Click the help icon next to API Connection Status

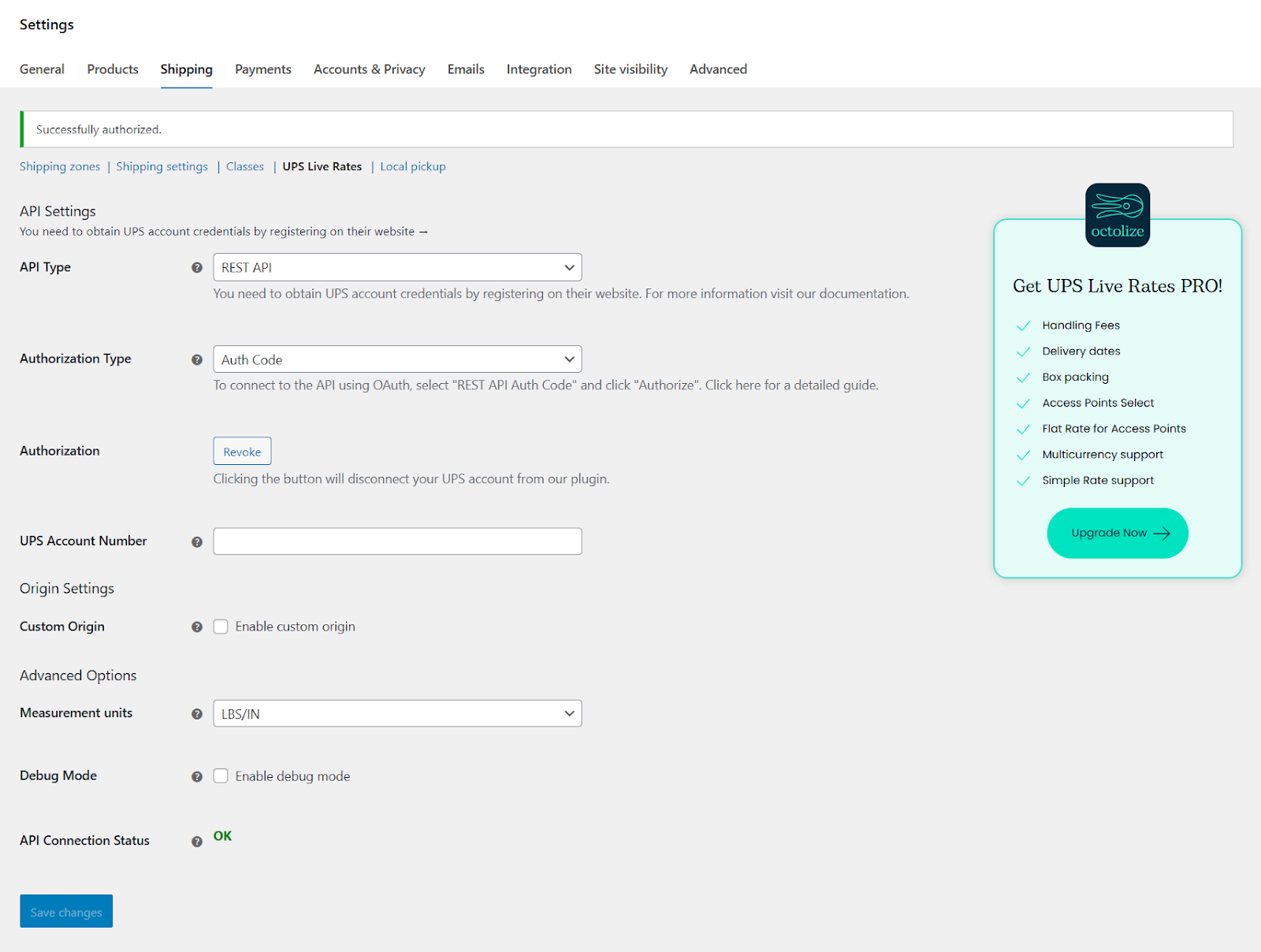pyautogui.click(x=197, y=842)
